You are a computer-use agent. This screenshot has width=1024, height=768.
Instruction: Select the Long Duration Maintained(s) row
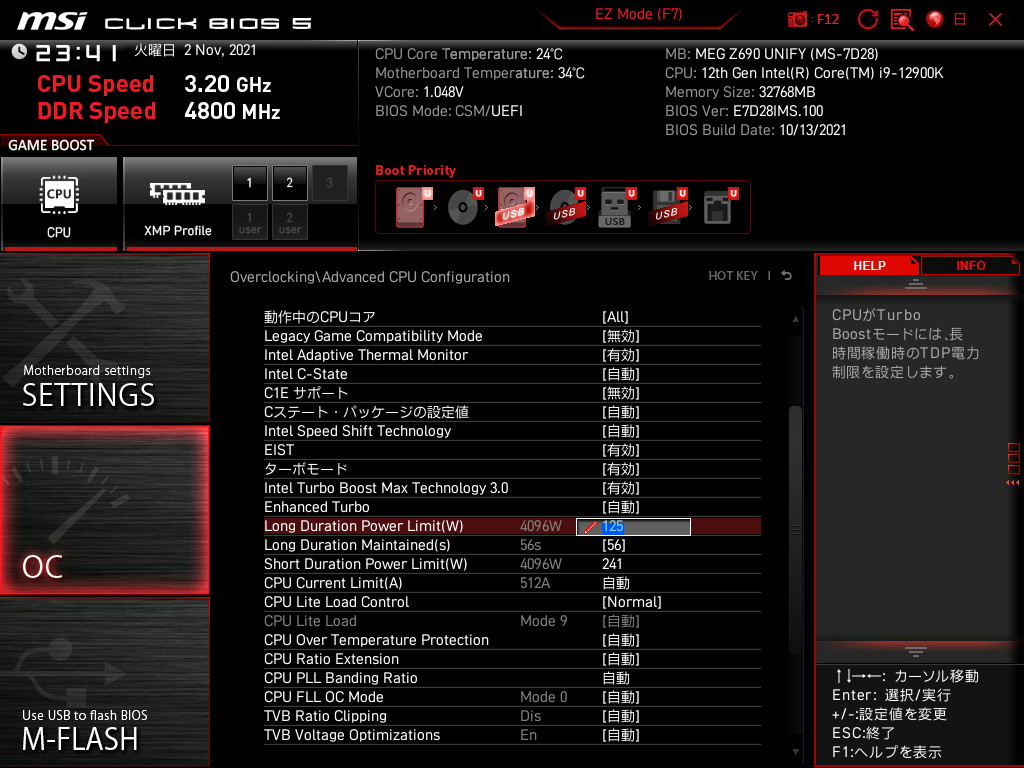point(512,545)
